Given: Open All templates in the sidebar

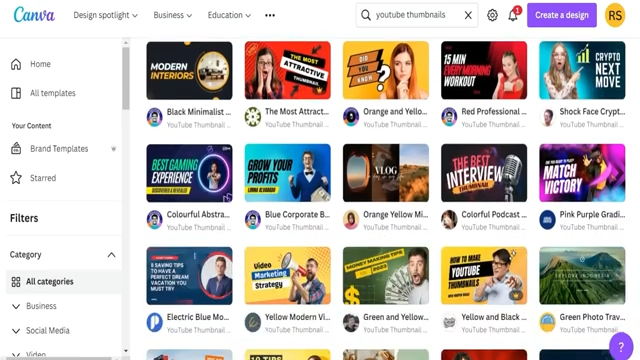Looking at the screenshot, I should point(53,93).
